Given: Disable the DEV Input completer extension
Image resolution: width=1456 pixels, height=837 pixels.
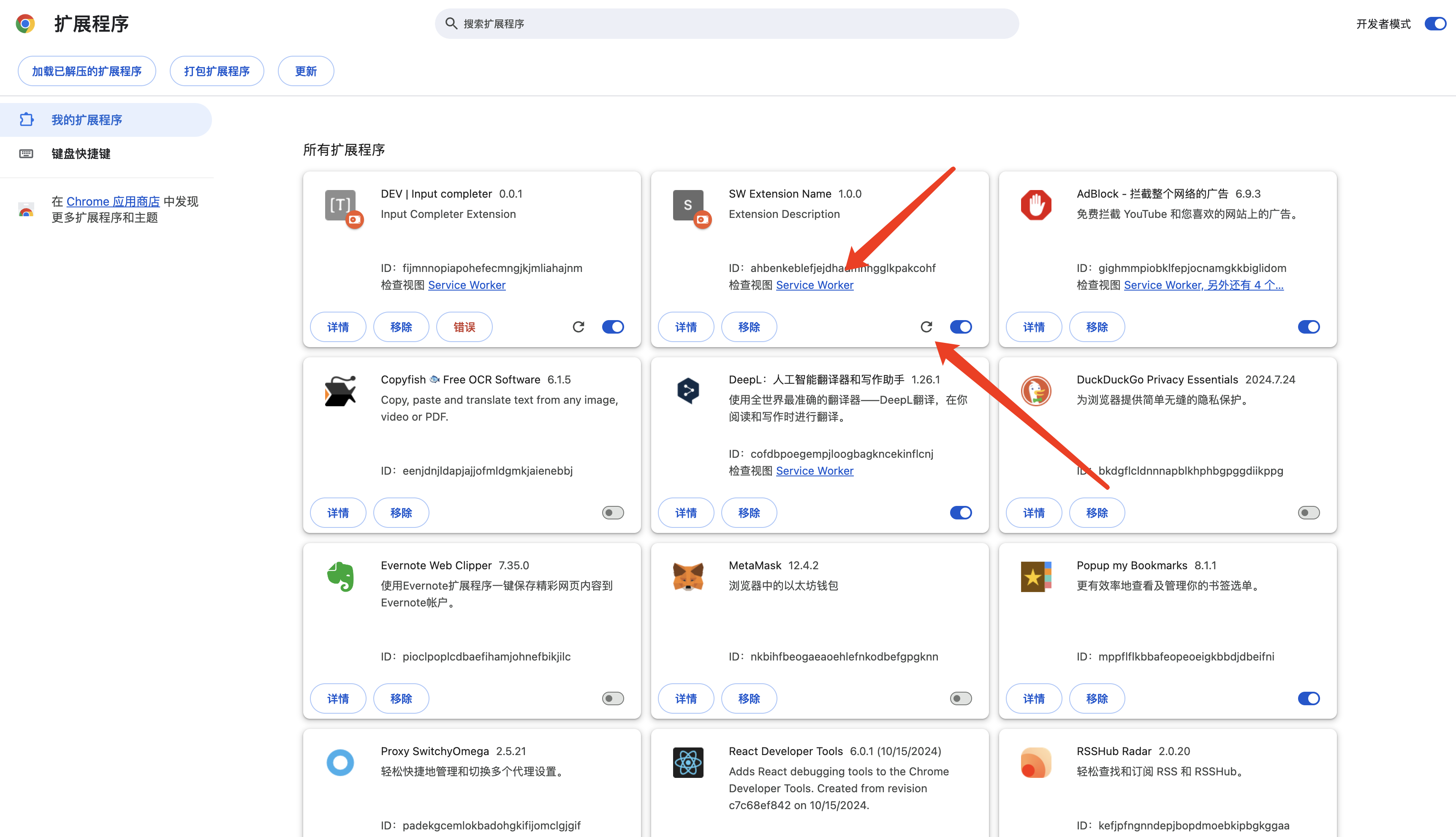Looking at the screenshot, I should [613, 327].
